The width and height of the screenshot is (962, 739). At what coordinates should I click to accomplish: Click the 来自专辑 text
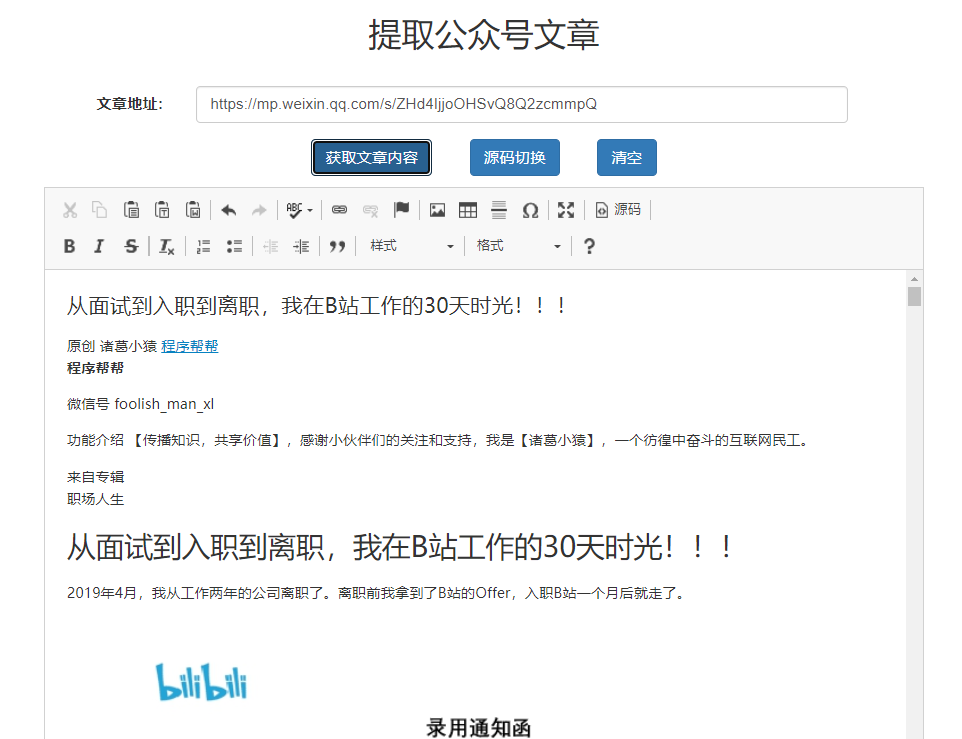95,477
